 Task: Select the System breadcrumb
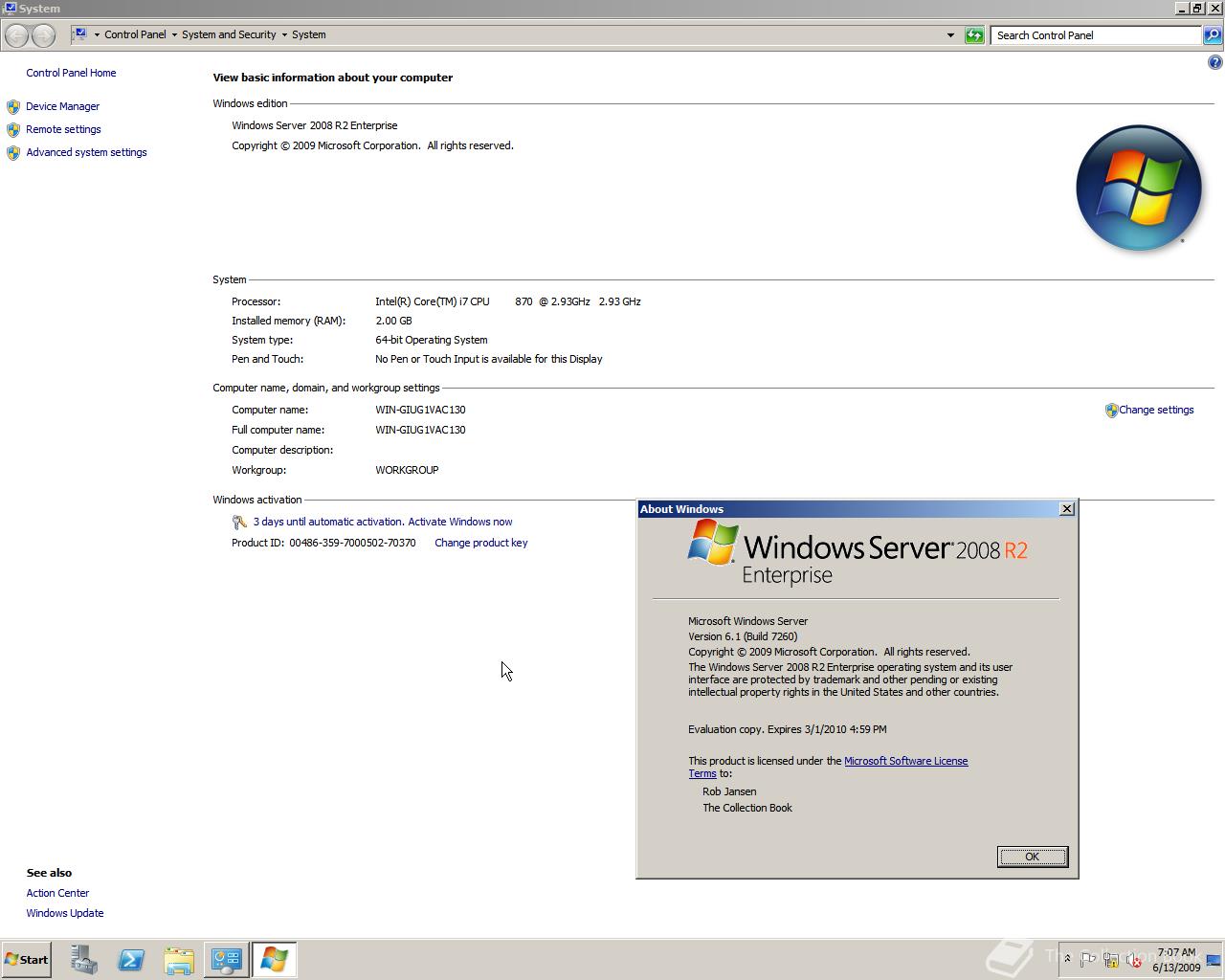point(308,34)
